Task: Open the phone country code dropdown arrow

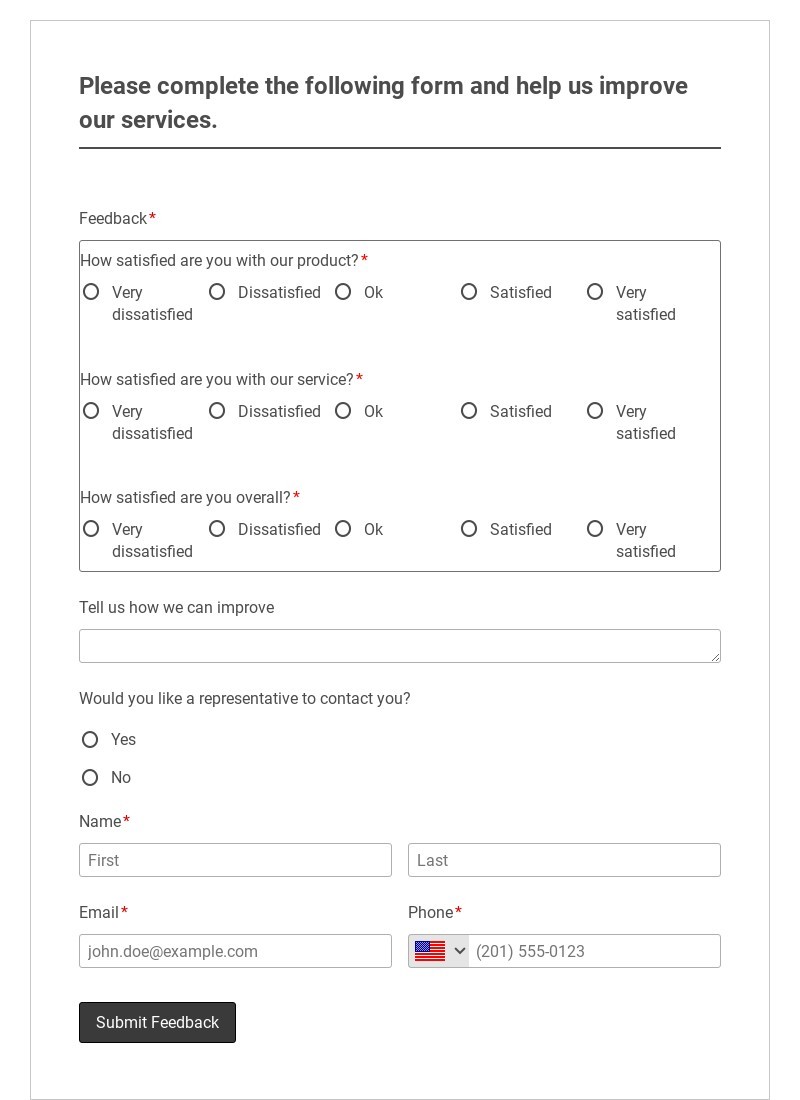Action: click(x=460, y=951)
